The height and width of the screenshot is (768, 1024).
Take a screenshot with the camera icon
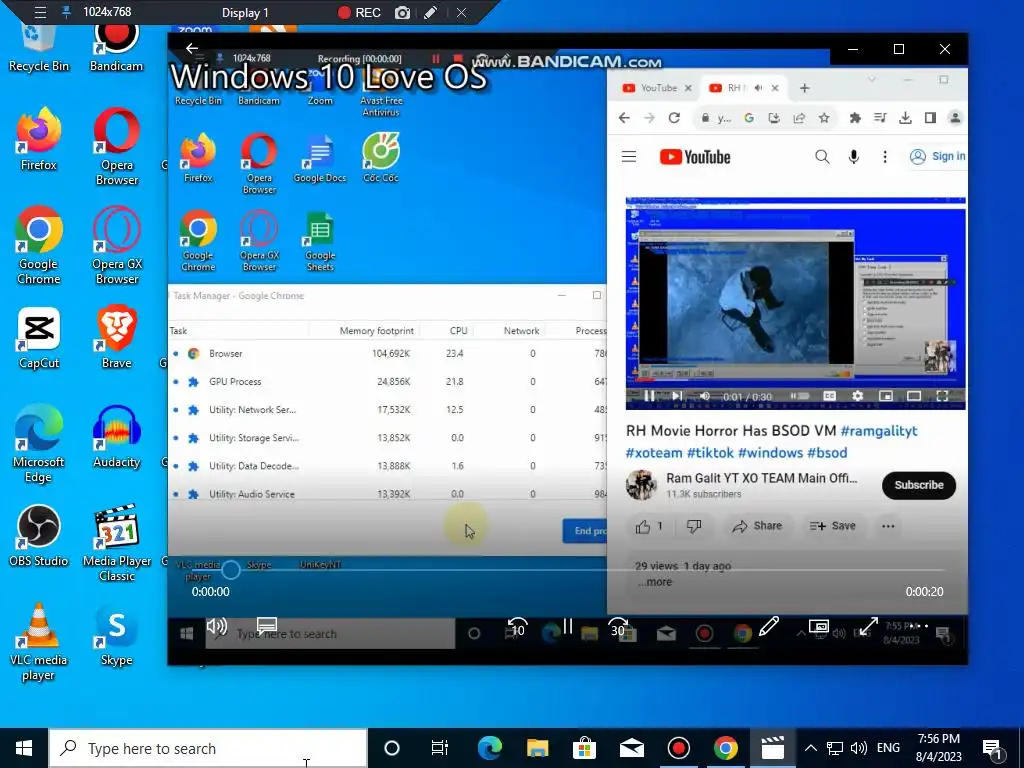402,12
